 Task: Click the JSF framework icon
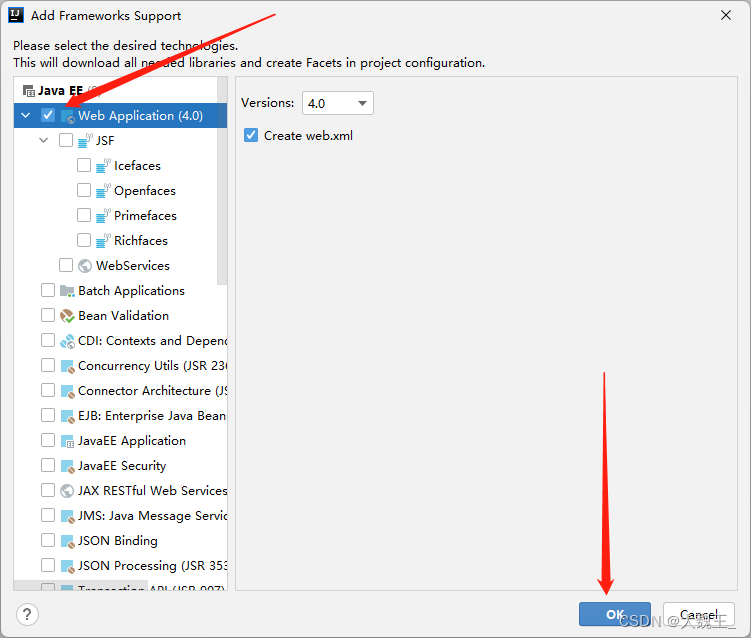(85, 141)
